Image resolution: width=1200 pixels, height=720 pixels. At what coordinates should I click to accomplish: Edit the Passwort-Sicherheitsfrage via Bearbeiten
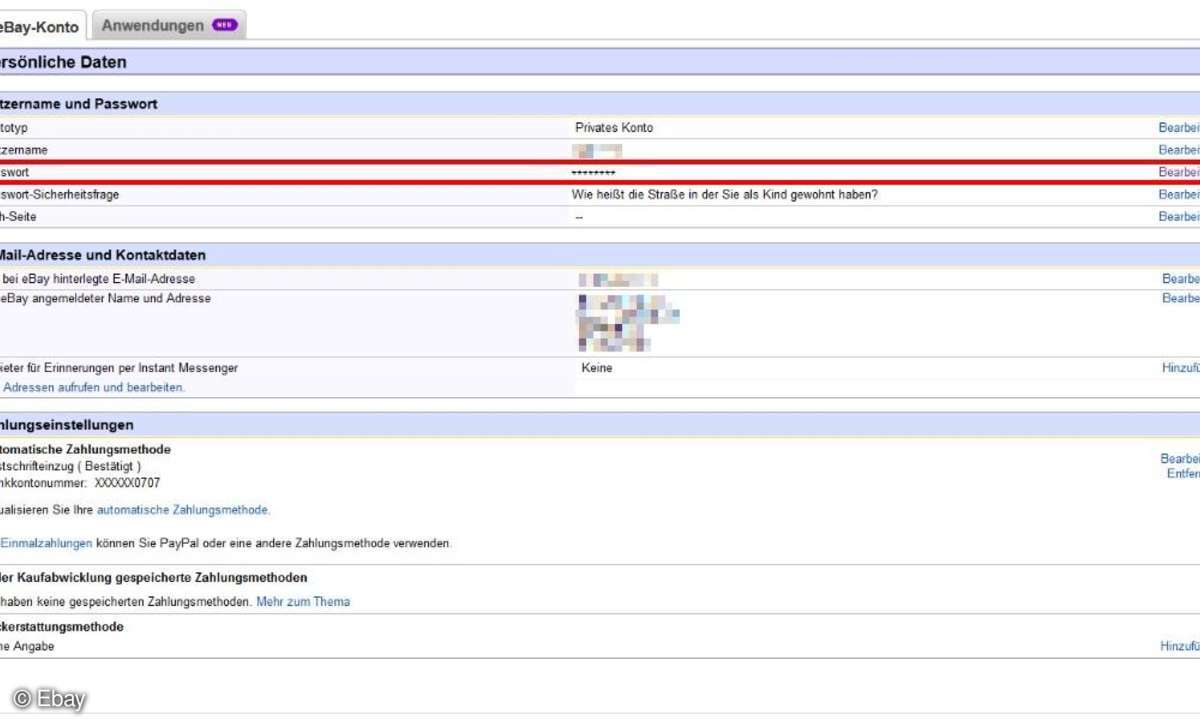point(1179,194)
